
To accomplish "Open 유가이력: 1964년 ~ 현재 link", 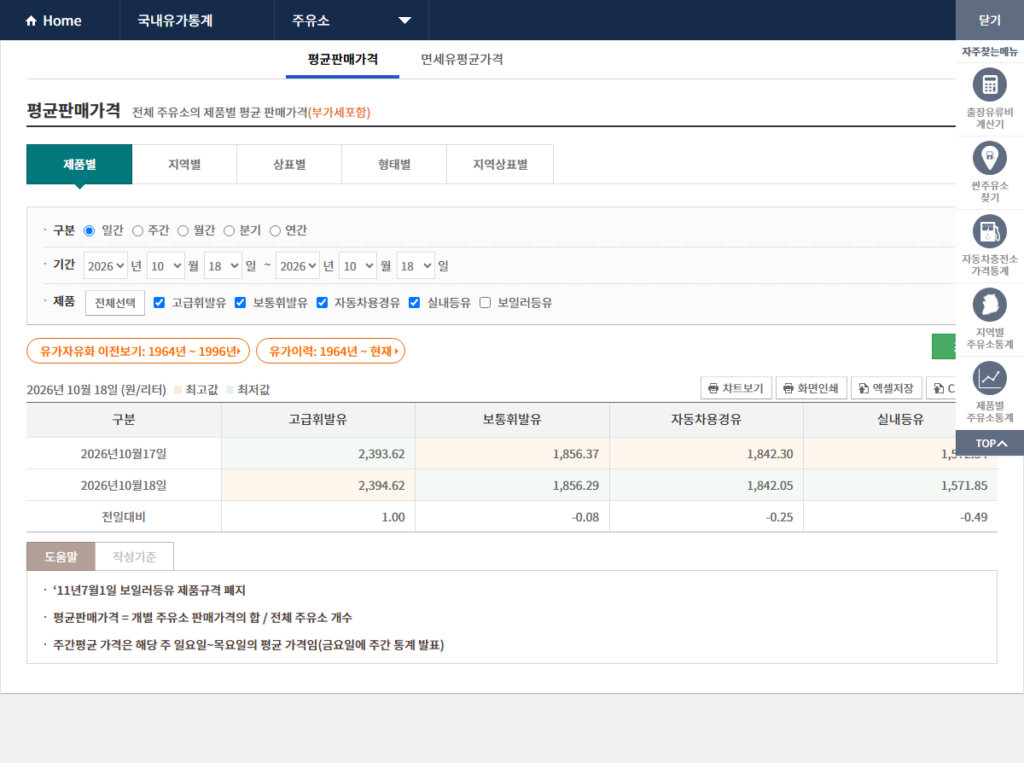I will pyautogui.click(x=331, y=351).
